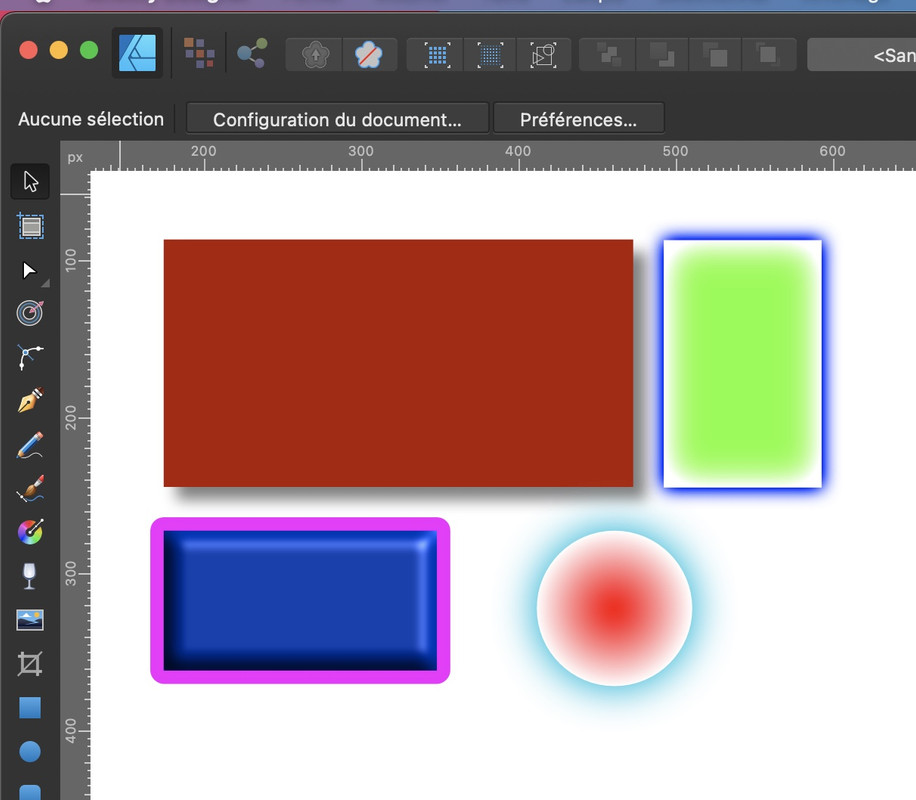The image size is (916, 800).
Task: Select the Pen nib tool
Action: (30, 400)
